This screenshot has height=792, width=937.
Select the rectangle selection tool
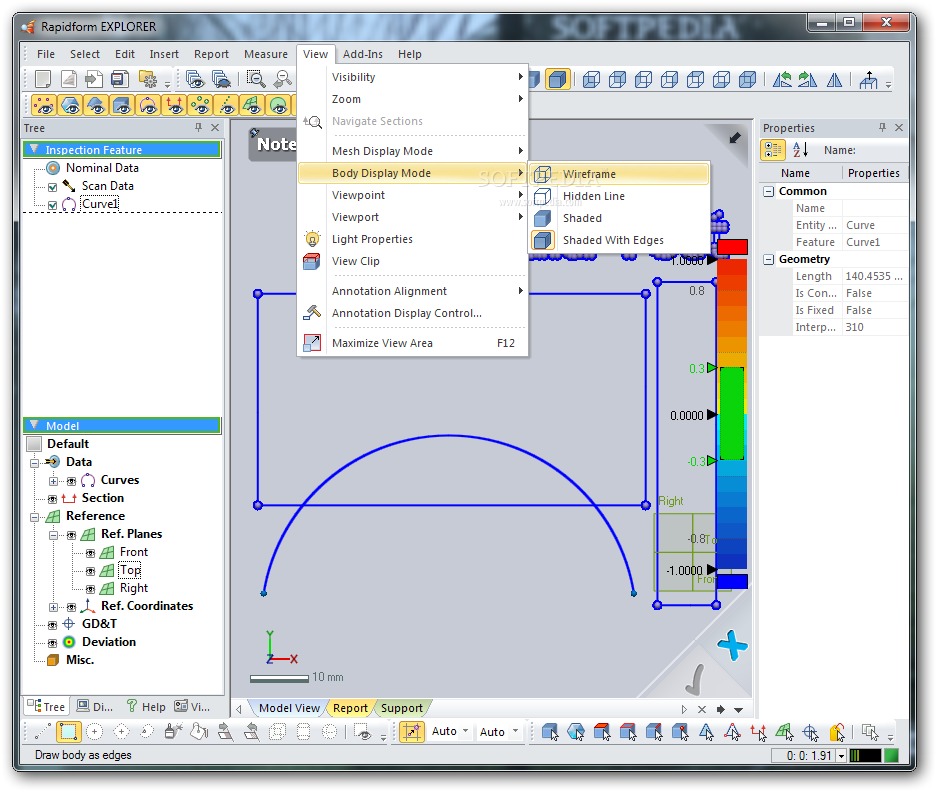[x=68, y=732]
